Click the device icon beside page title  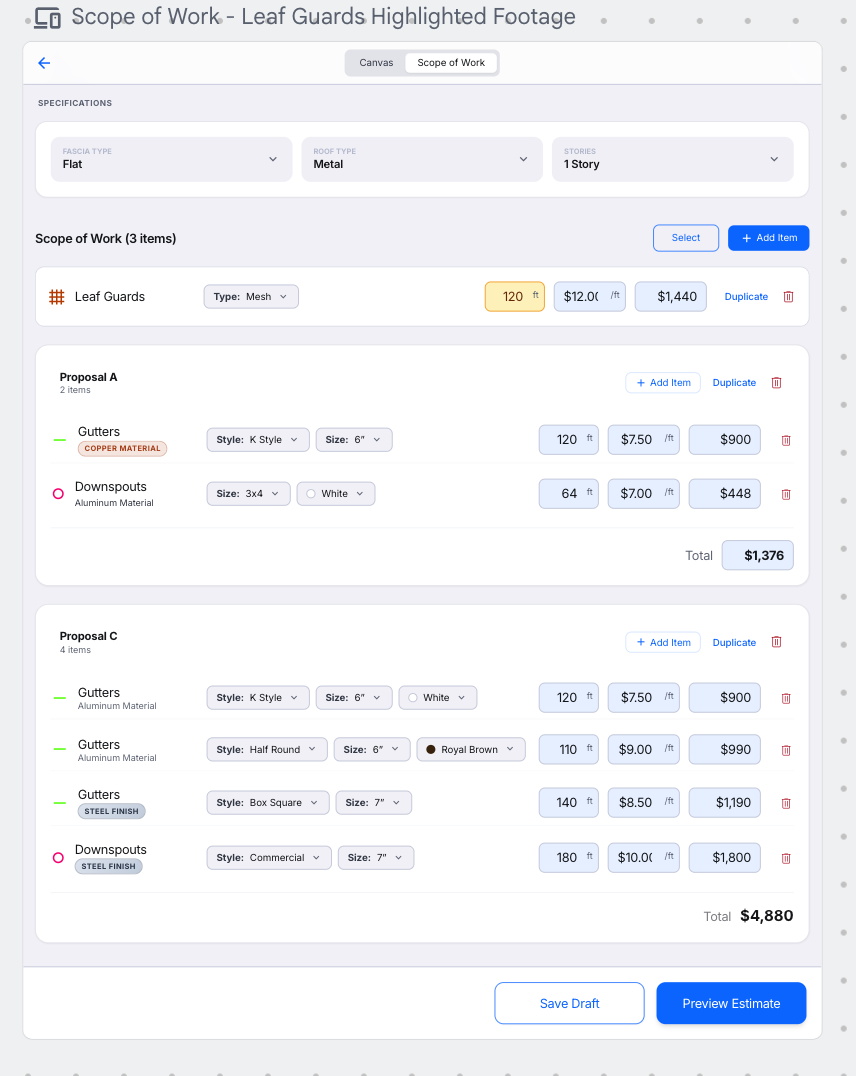(47, 18)
